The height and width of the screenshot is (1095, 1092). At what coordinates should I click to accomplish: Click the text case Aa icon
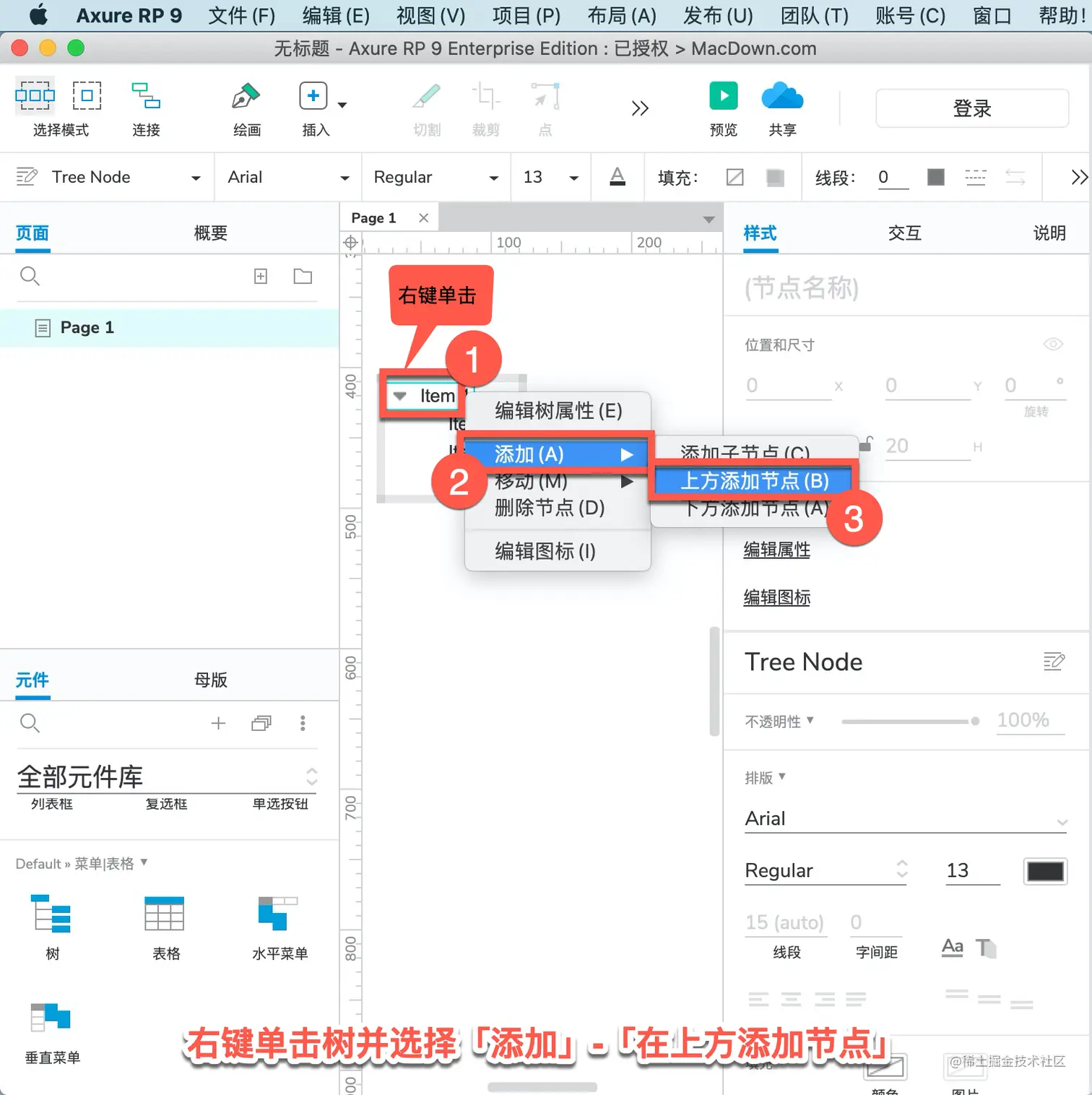click(x=953, y=947)
